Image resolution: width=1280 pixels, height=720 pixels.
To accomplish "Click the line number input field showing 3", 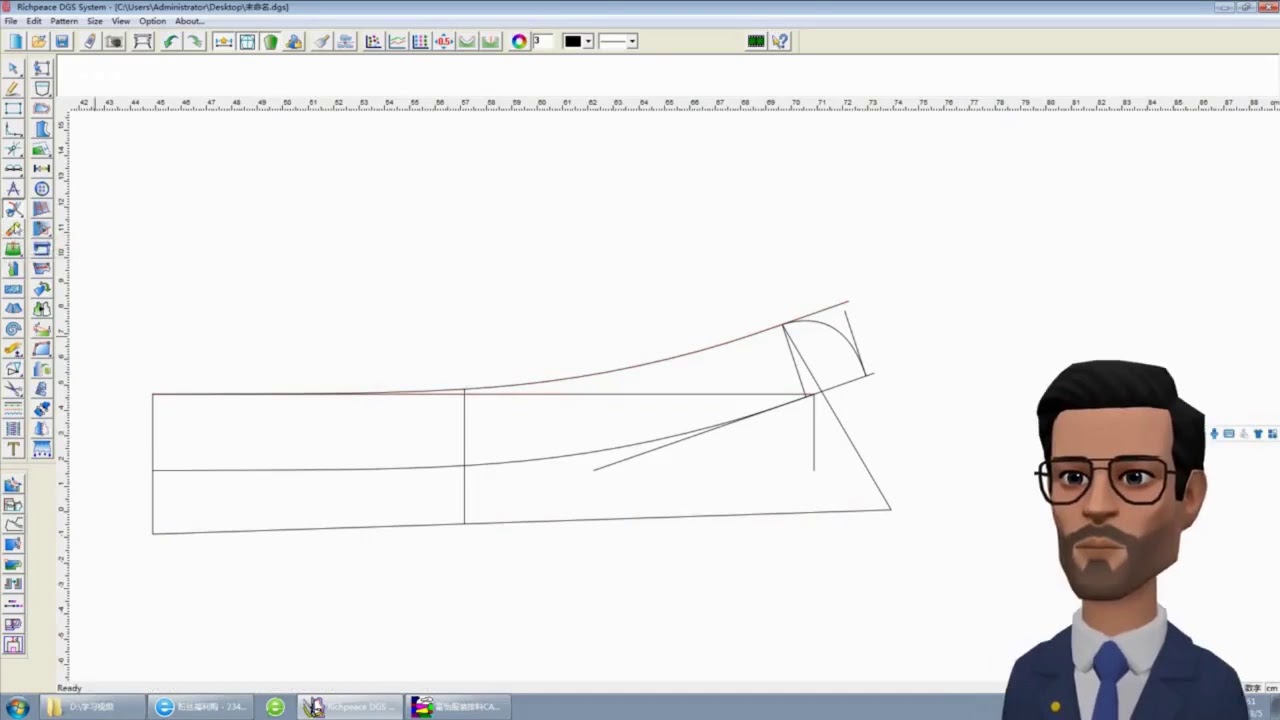I will (x=543, y=41).
